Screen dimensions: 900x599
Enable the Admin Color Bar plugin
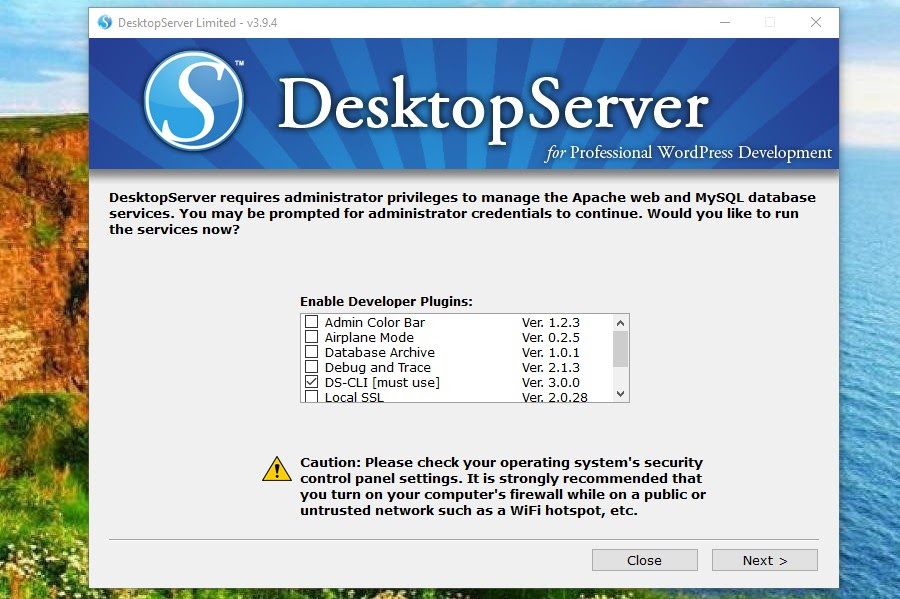point(311,322)
